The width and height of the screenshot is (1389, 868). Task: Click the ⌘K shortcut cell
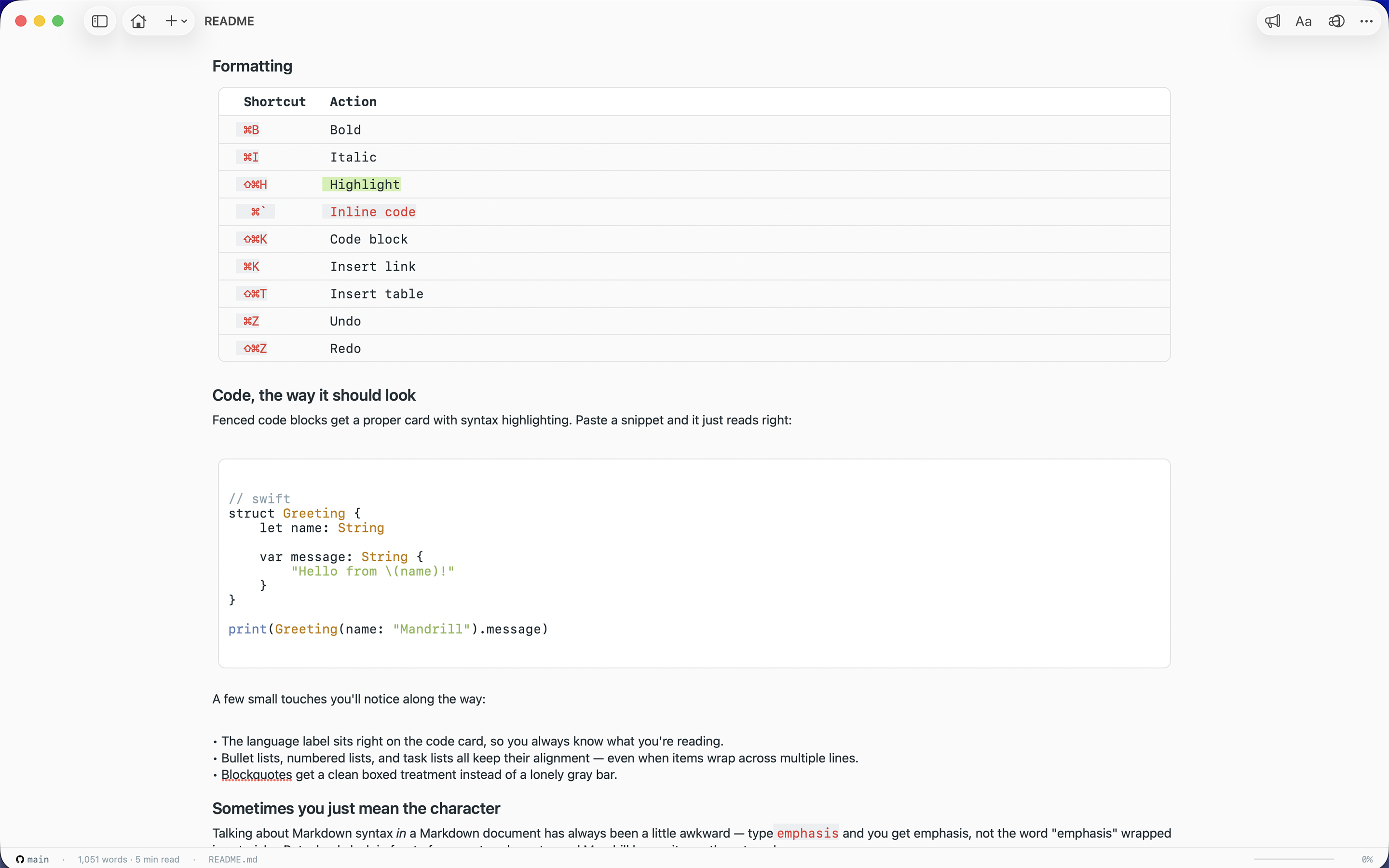251,266
